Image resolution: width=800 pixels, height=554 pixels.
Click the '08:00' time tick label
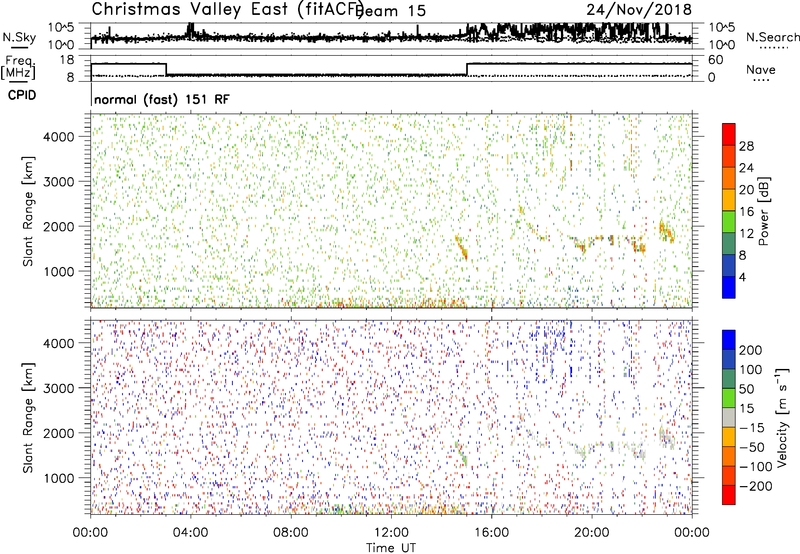pos(291,533)
